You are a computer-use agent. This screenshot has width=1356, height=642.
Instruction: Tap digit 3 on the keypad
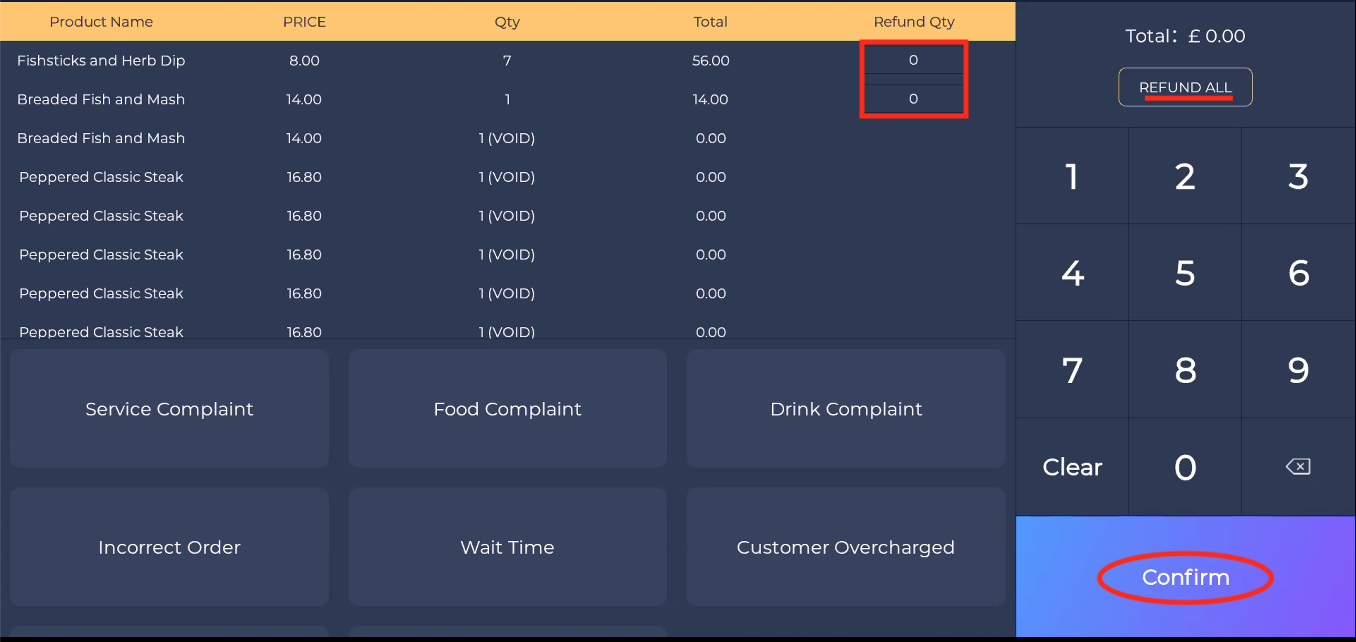coord(1298,176)
